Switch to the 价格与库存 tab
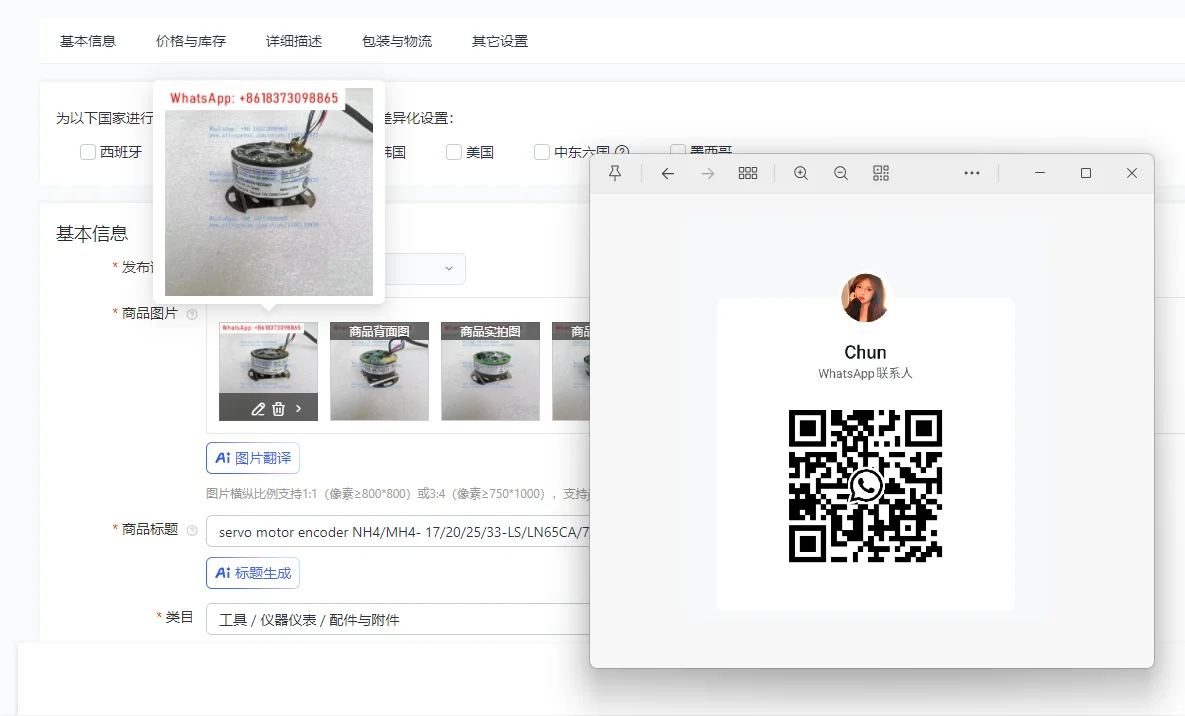This screenshot has width=1185, height=716. pyautogui.click(x=190, y=41)
